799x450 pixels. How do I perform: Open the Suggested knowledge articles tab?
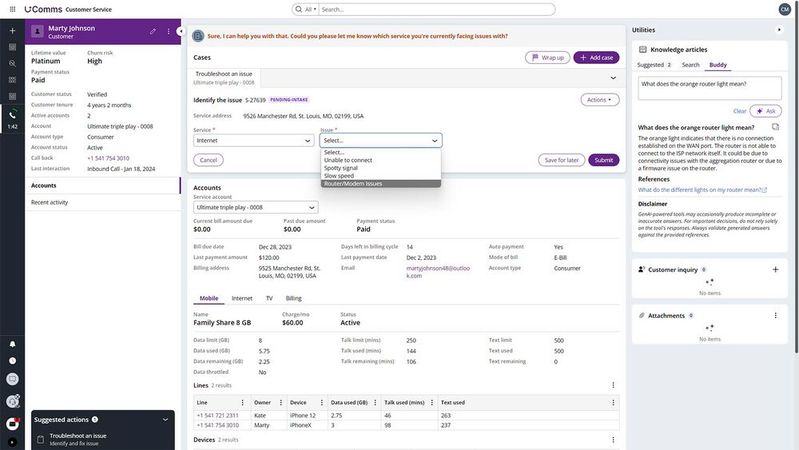pos(654,65)
